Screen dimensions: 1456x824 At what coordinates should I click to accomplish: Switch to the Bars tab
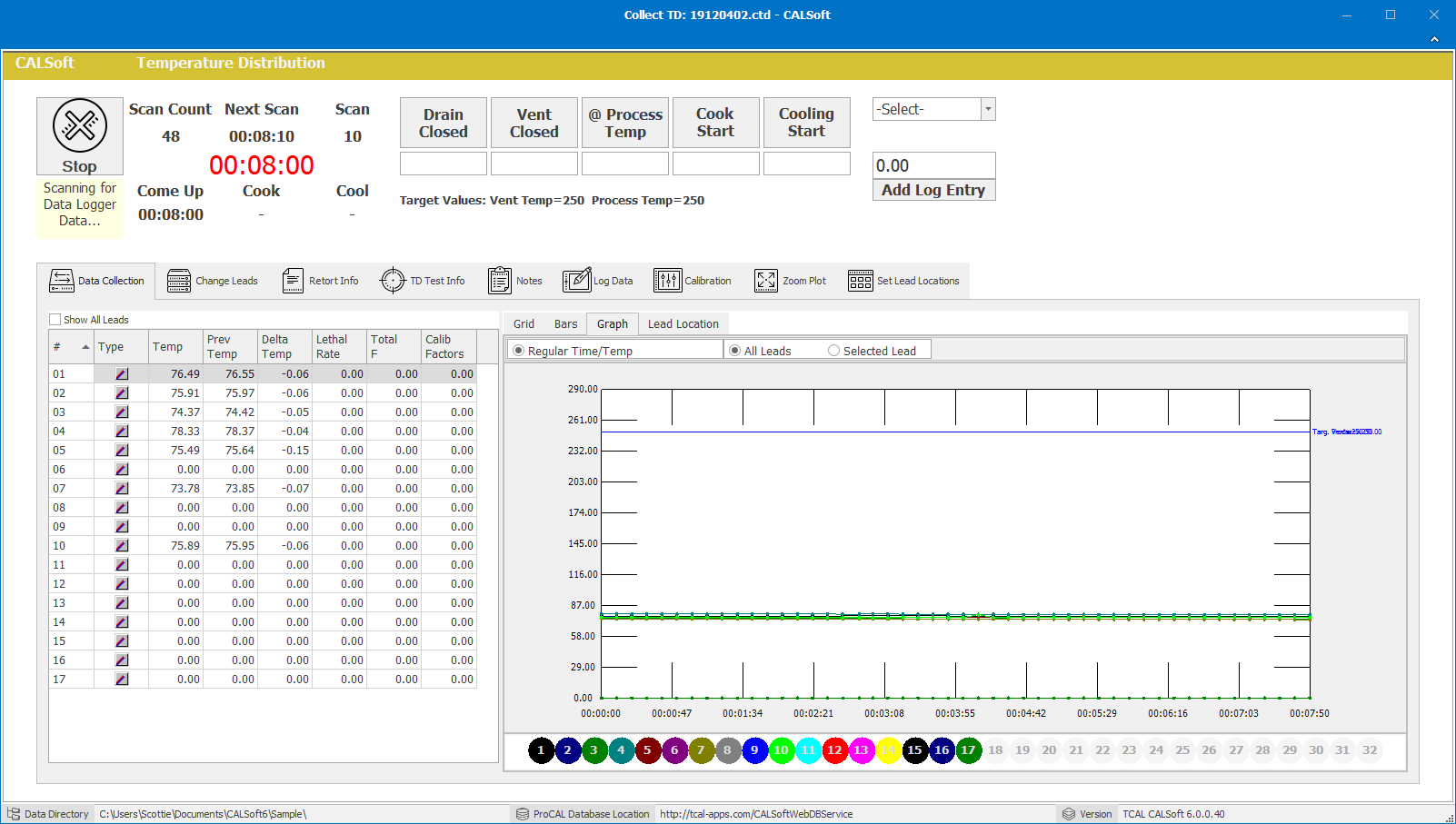pyautogui.click(x=565, y=324)
